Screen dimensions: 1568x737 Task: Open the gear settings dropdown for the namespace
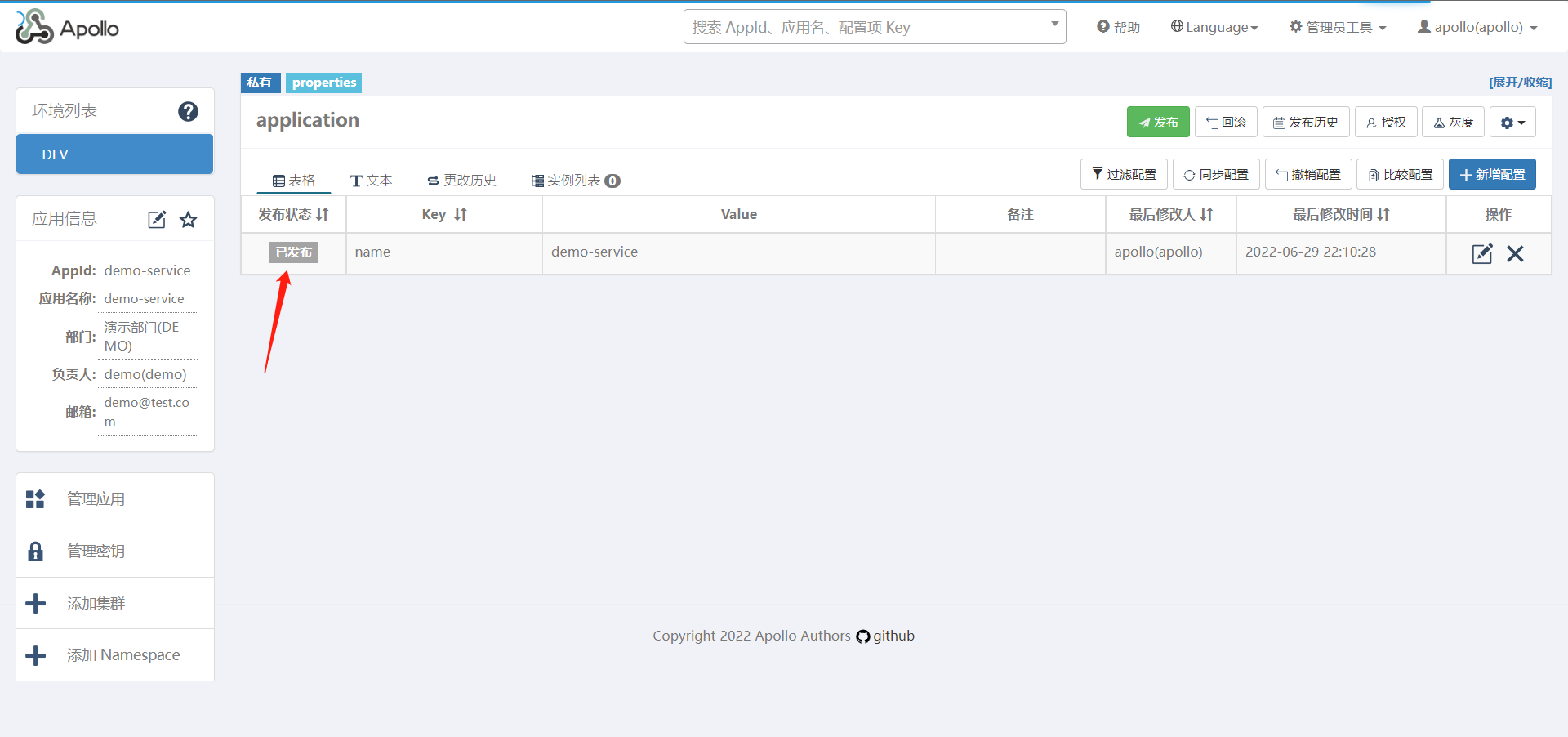tap(1512, 123)
